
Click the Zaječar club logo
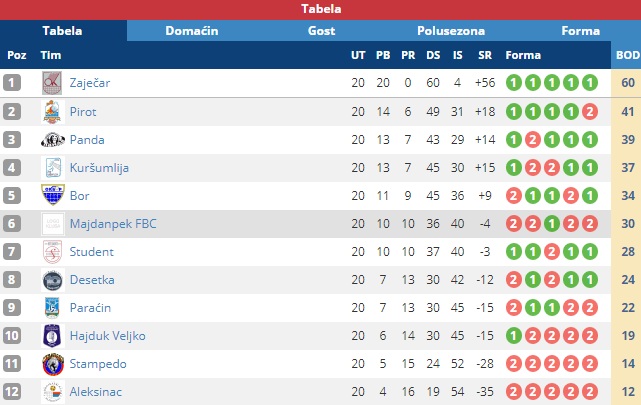pos(52,83)
